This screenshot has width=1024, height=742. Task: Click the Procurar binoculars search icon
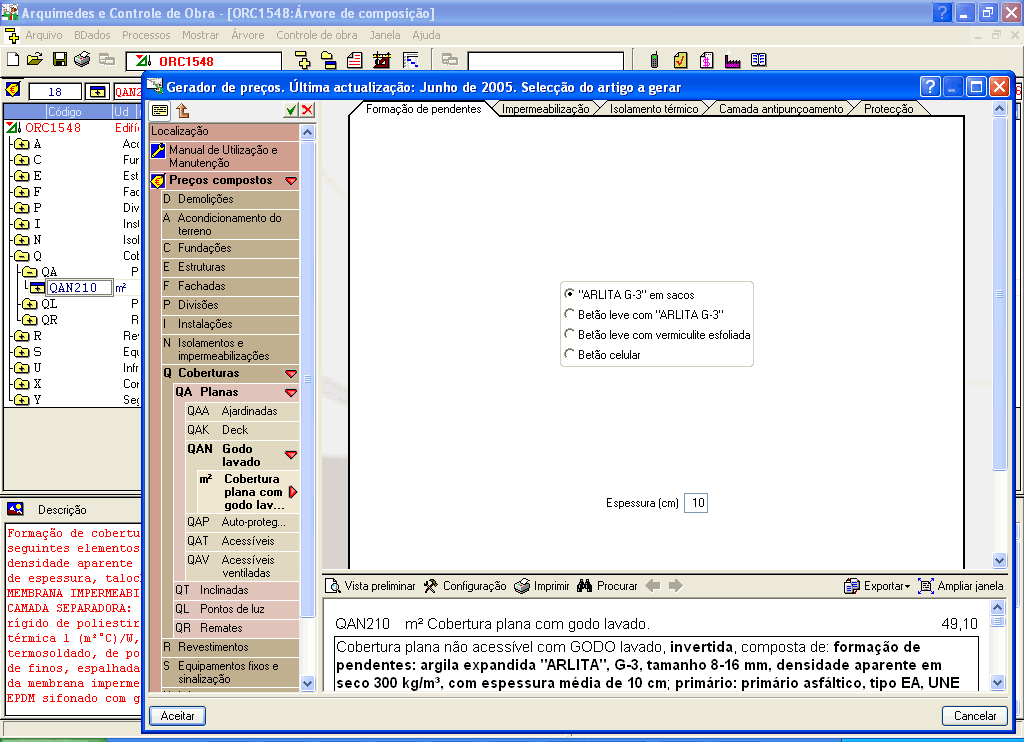(586, 586)
